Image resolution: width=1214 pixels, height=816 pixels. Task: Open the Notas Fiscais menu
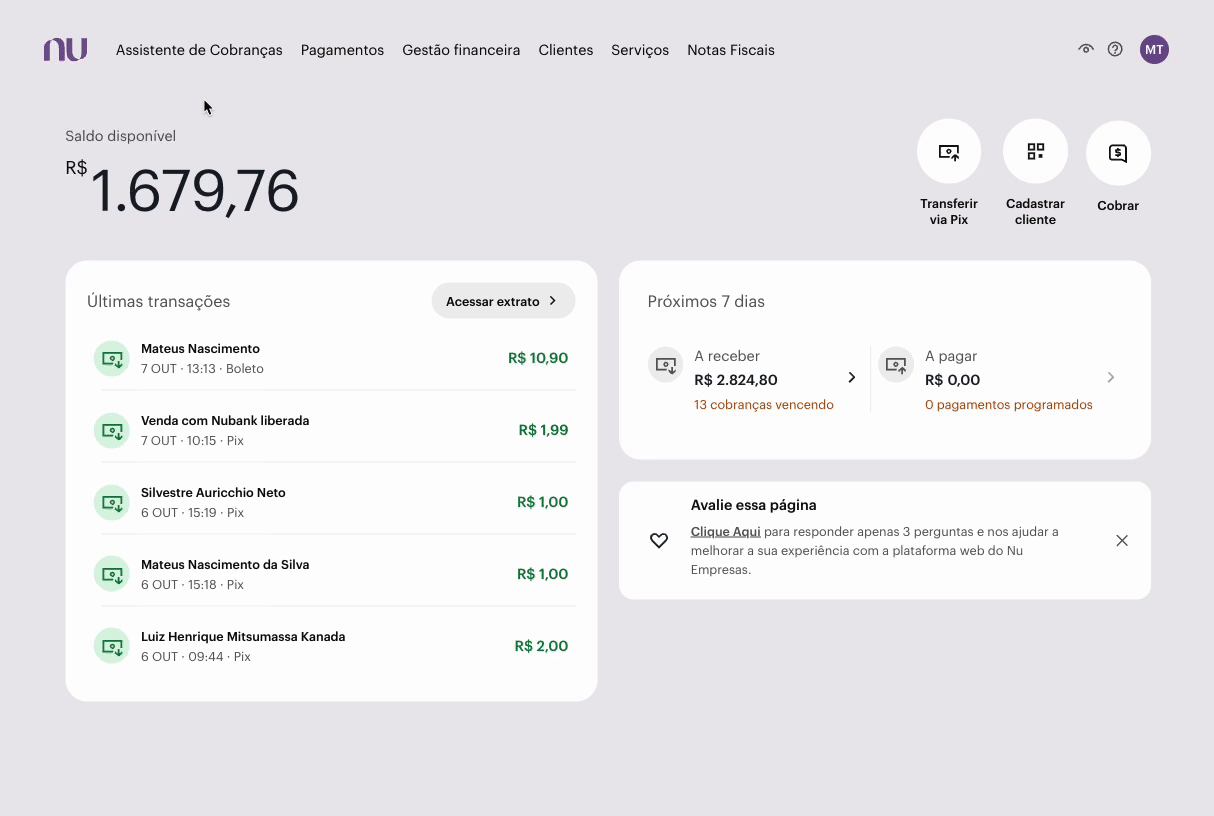coord(731,50)
